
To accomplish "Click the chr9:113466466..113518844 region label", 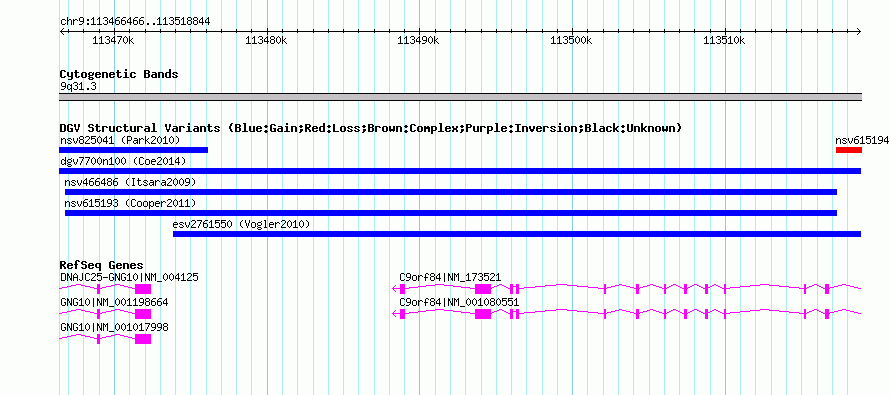I will coord(135,22).
